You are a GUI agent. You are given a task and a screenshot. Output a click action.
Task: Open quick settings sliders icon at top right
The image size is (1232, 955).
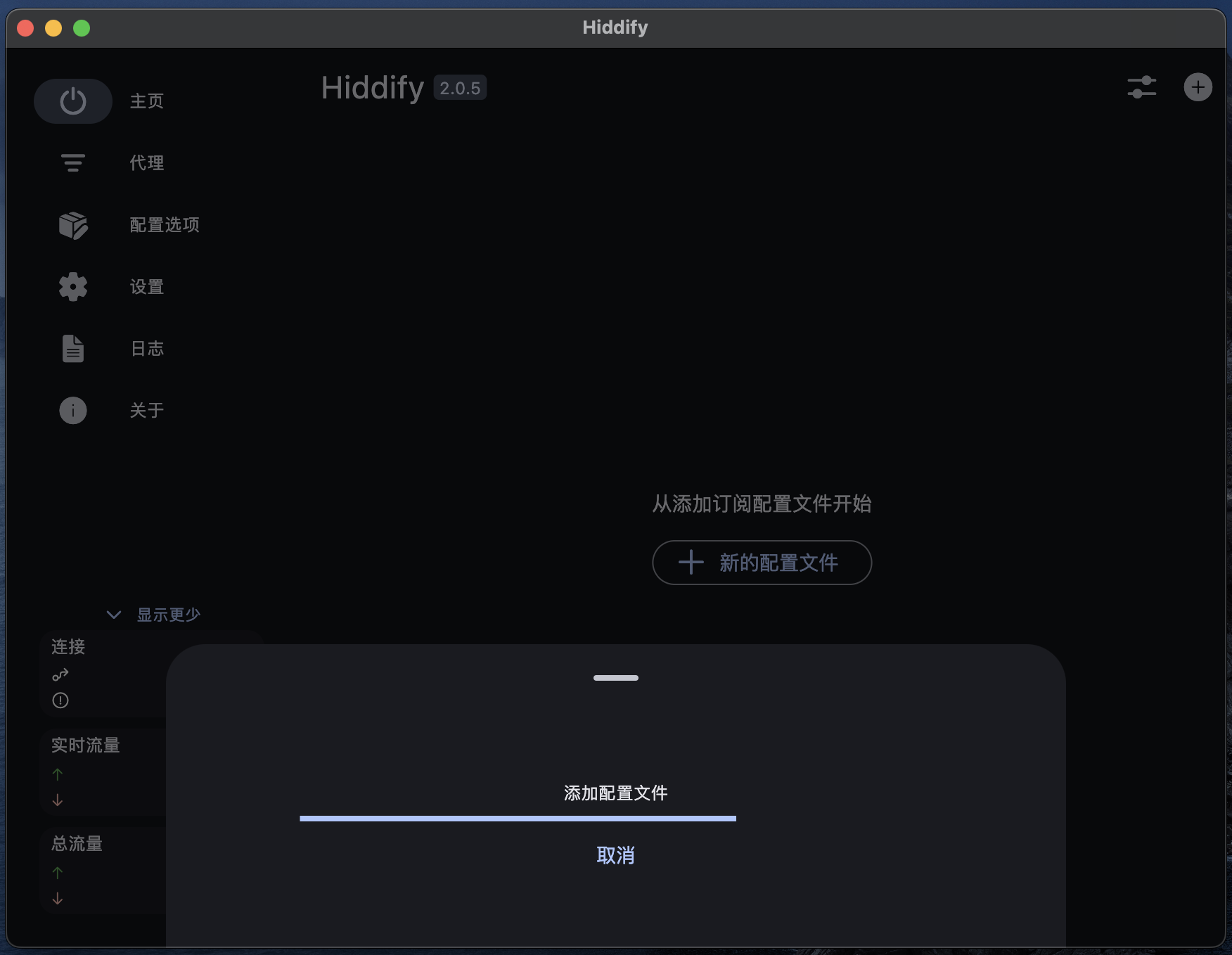point(1141,87)
